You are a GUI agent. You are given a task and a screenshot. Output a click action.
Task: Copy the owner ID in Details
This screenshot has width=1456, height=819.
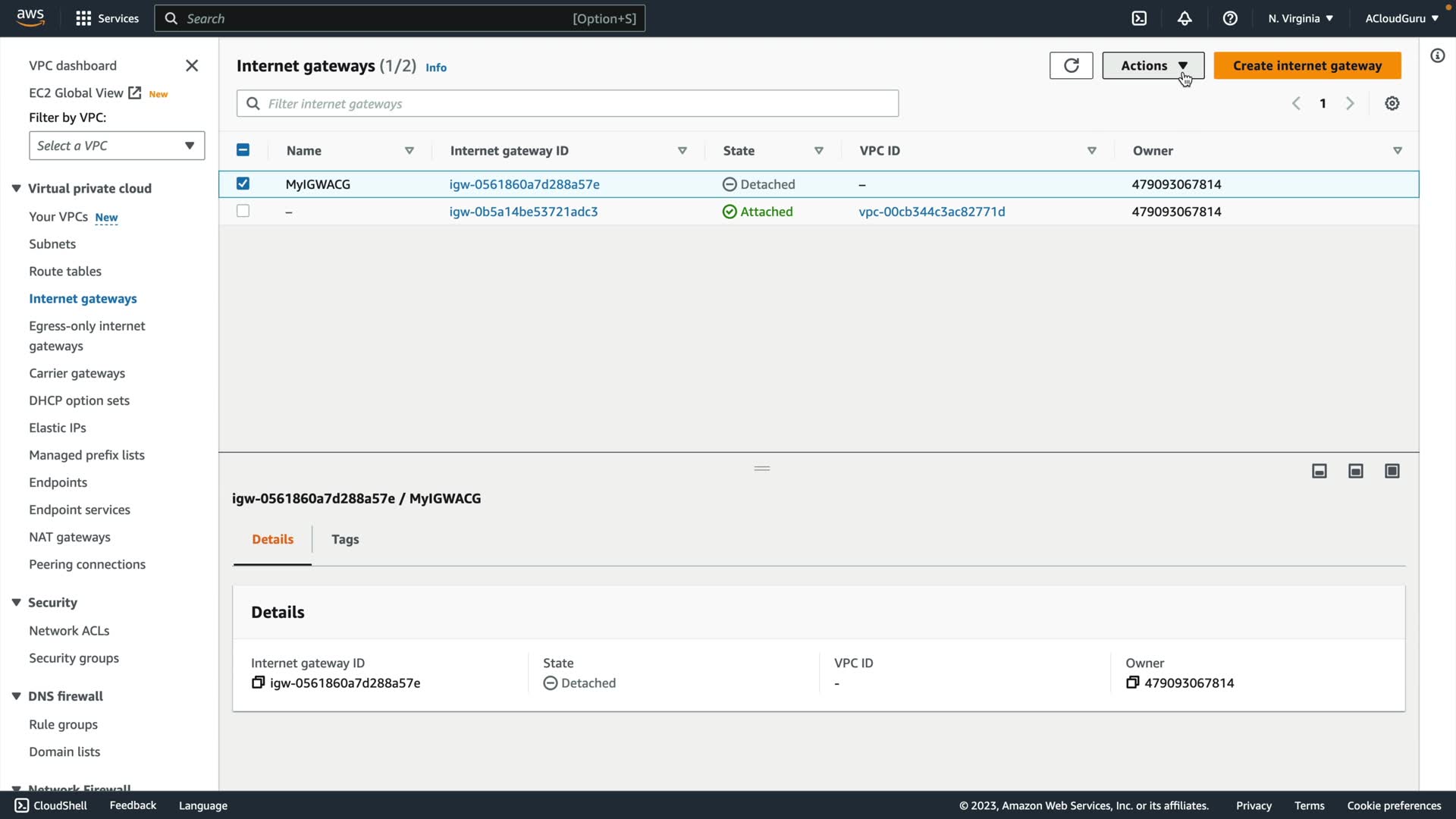point(1132,682)
